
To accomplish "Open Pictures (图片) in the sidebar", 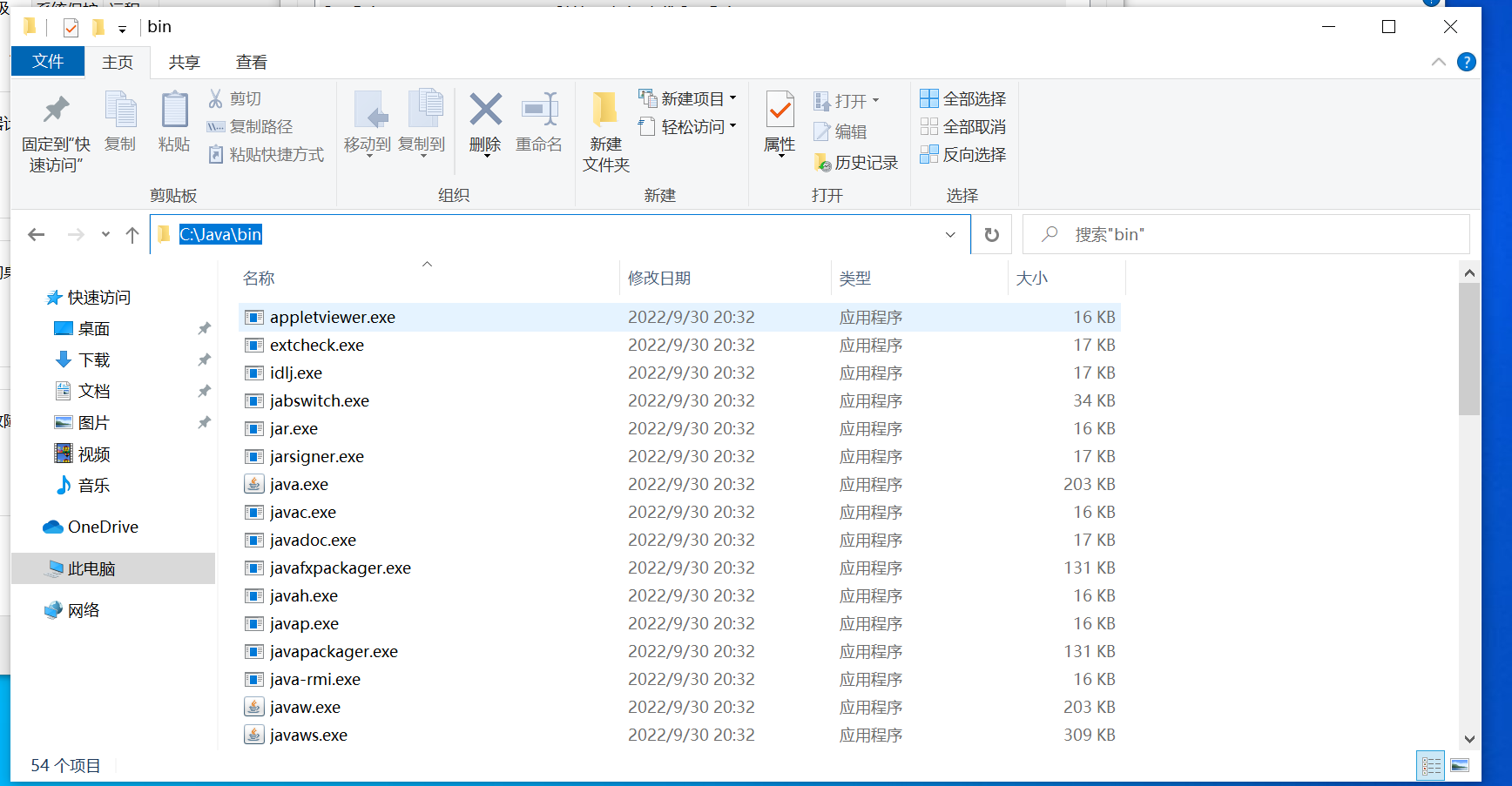I will coord(82,422).
